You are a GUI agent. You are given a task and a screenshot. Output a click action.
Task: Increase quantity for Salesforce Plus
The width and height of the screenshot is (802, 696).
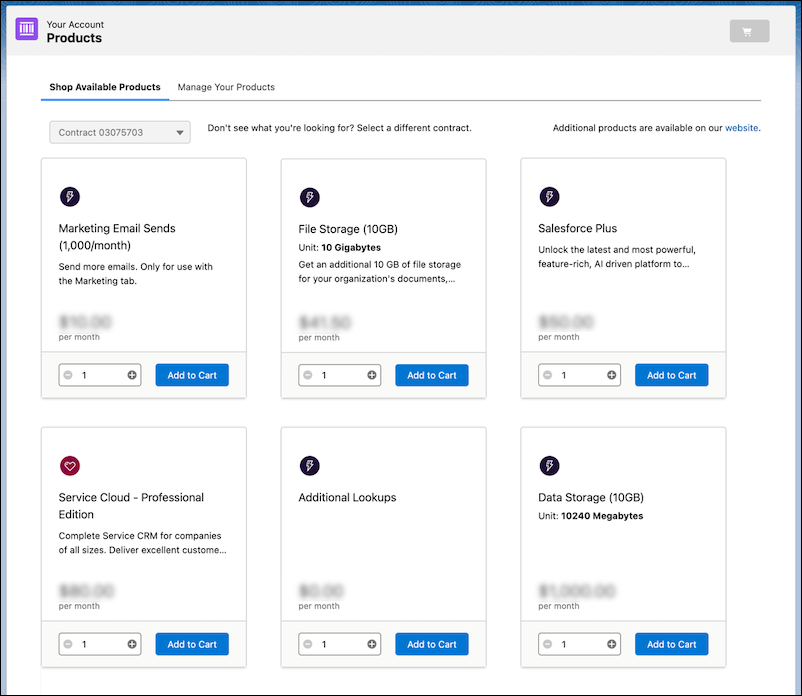pyautogui.click(x=612, y=375)
